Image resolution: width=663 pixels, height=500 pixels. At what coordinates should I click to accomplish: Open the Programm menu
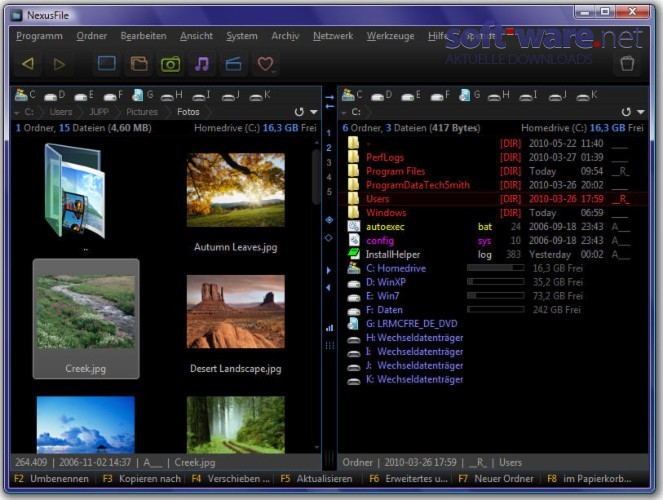pyautogui.click(x=39, y=36)
